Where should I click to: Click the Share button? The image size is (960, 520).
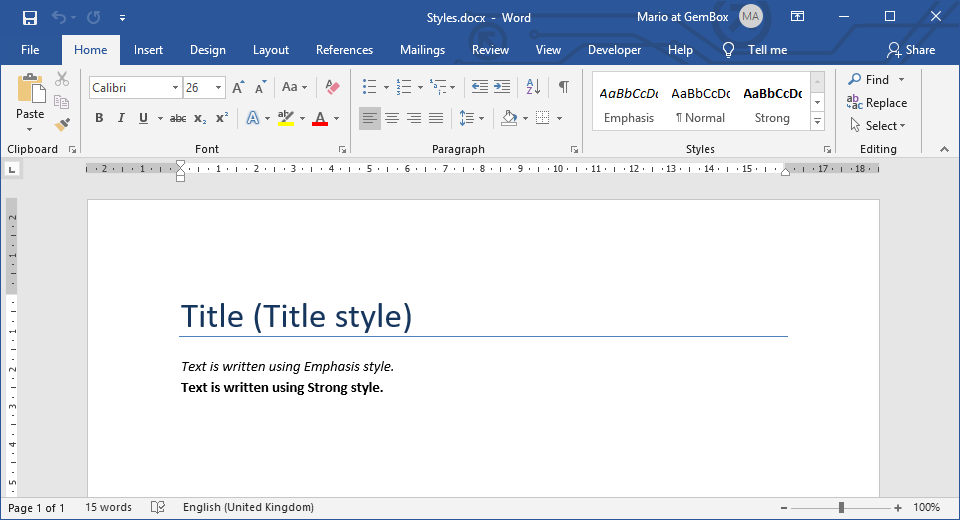point(910,50)
